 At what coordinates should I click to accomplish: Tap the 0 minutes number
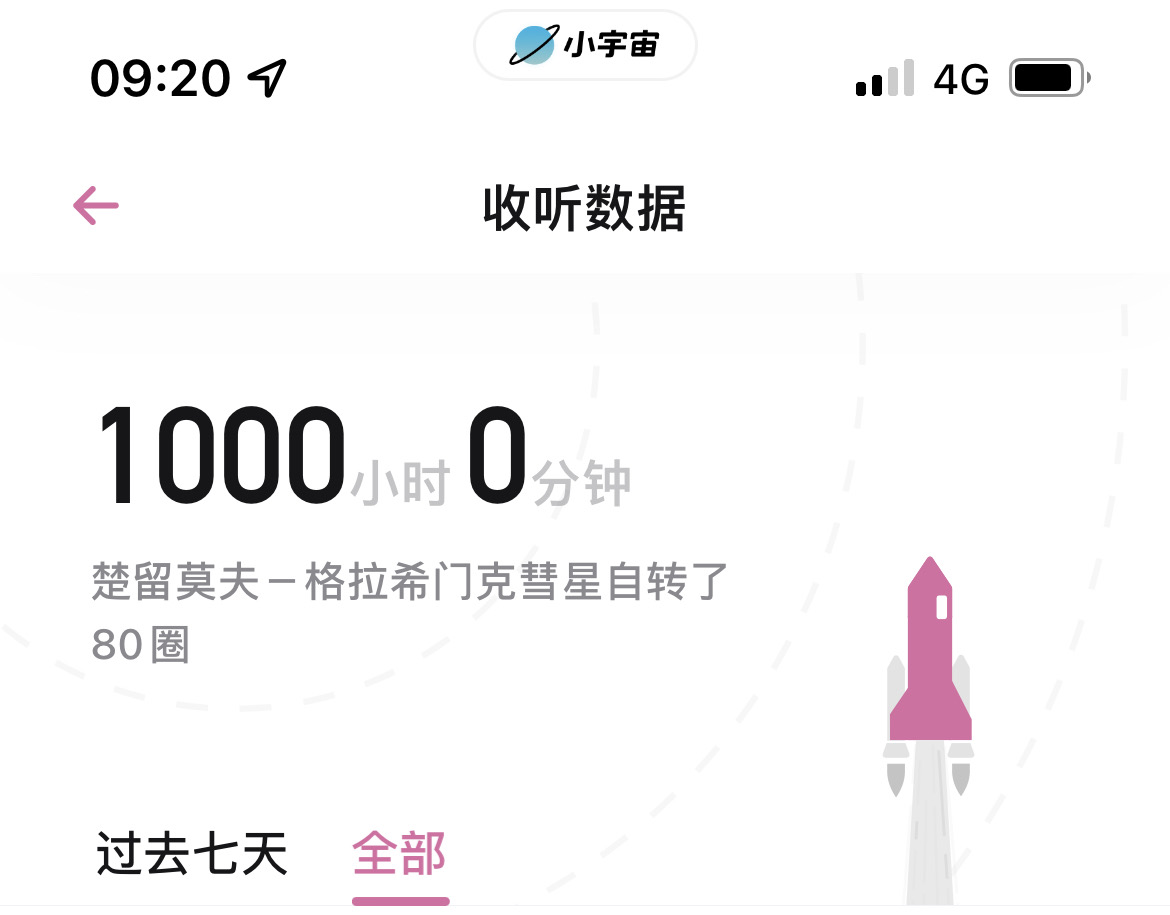[497, 455]
